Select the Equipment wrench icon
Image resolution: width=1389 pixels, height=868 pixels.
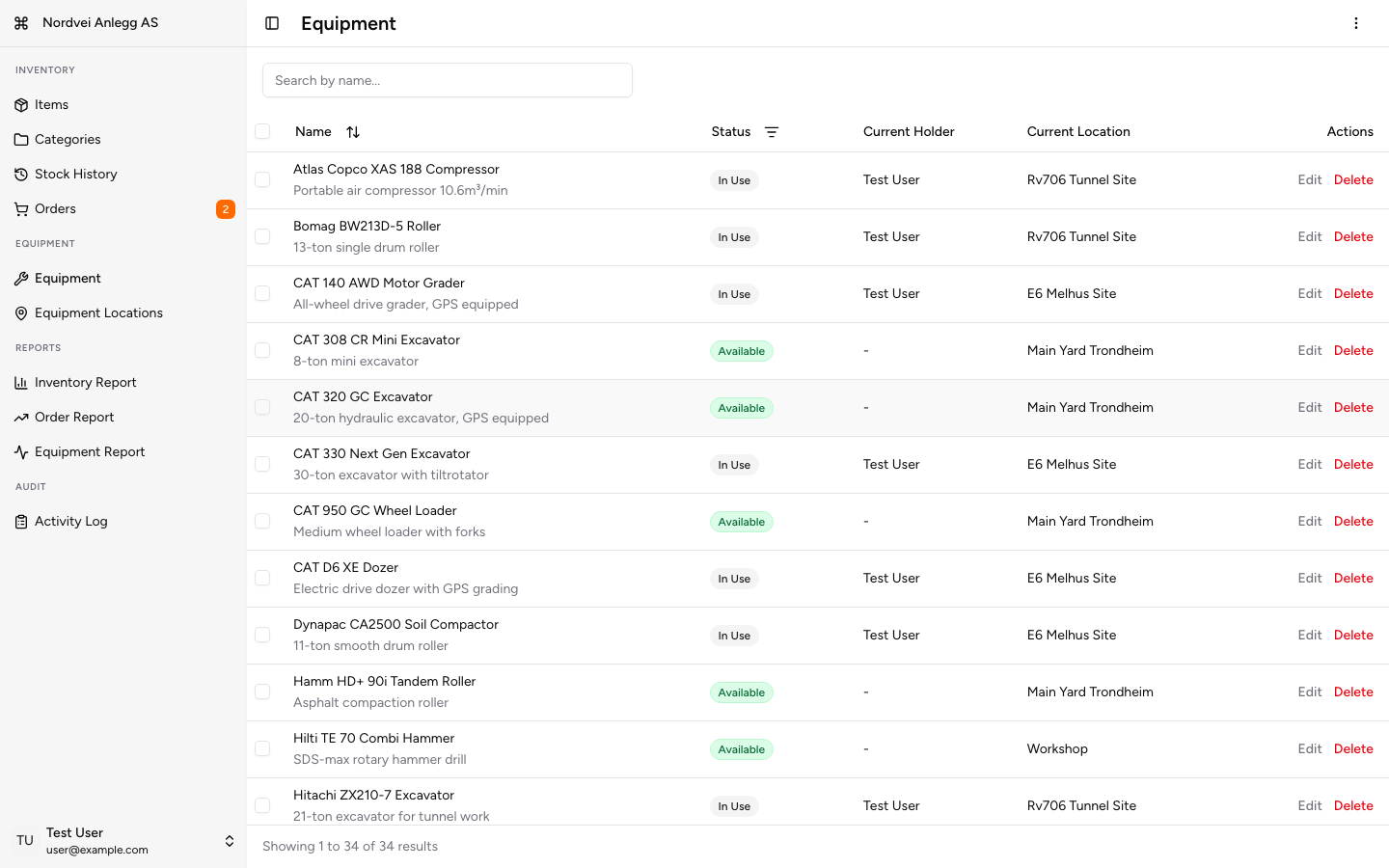coord(21,278)
